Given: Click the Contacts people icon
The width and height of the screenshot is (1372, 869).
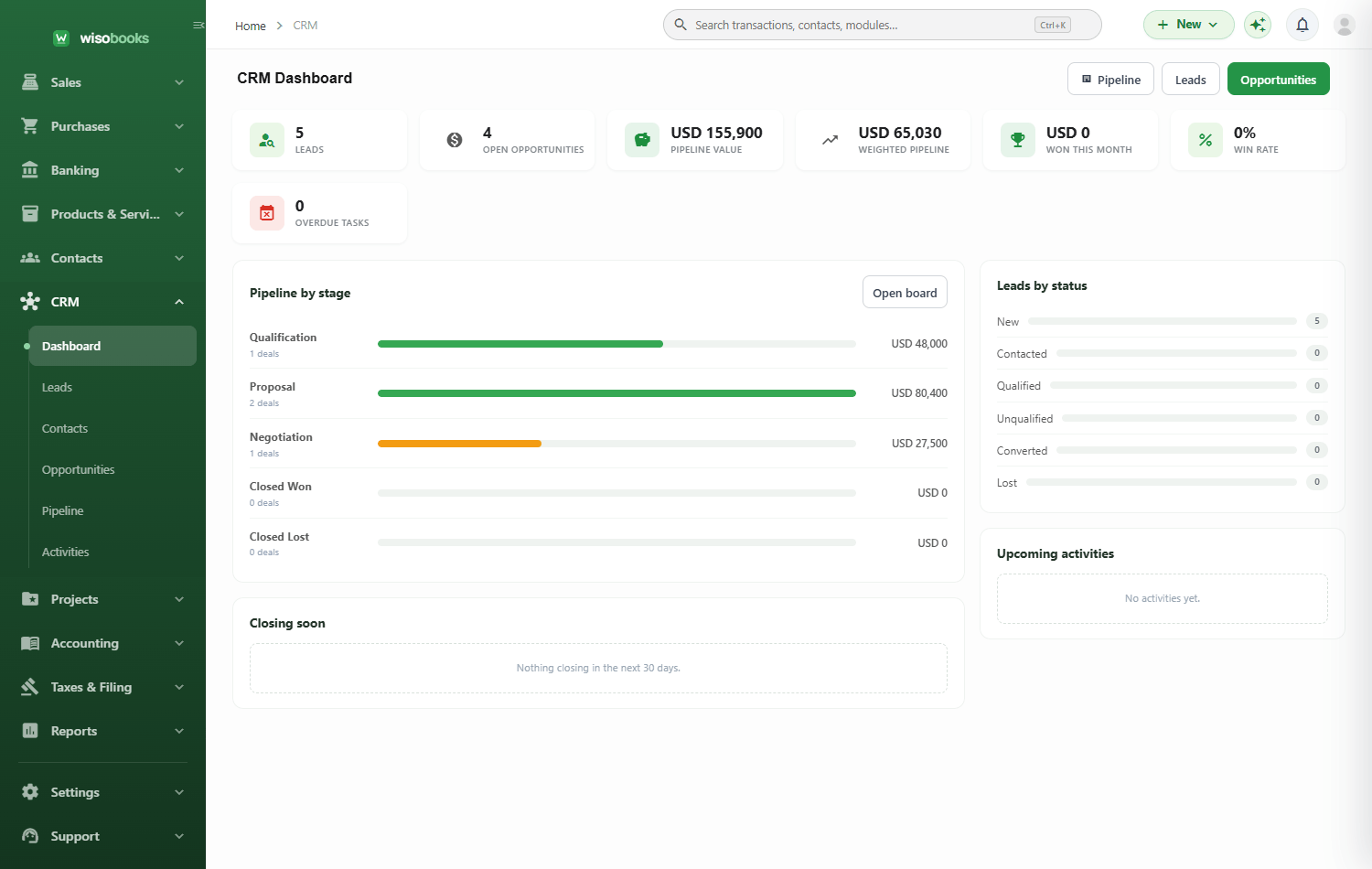Looking at the screenshot, I should pyautogui.click(x=30, y=258).
